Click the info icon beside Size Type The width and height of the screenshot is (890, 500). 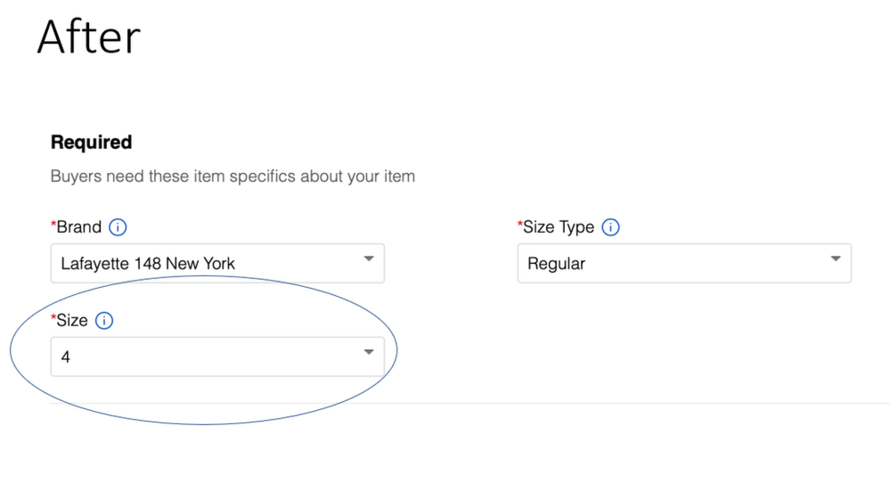click(611, 227)
